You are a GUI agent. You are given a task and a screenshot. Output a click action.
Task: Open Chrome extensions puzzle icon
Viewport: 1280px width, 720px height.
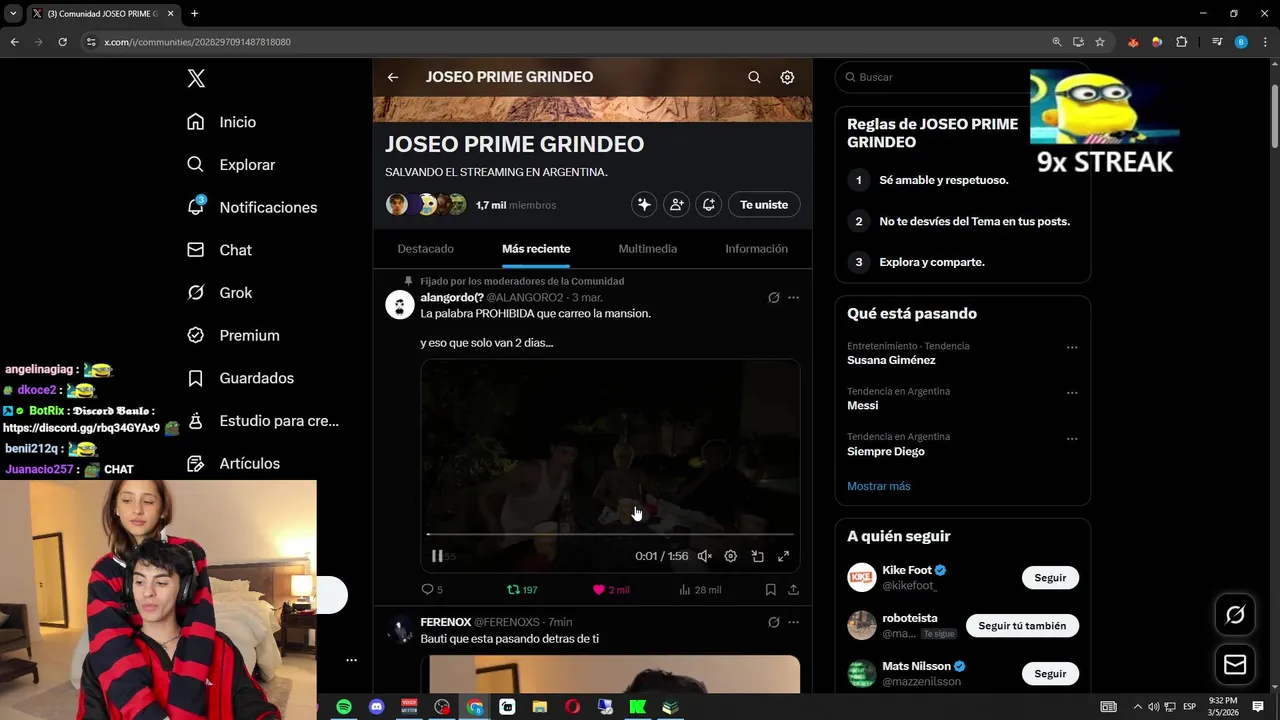(x=1181, y=42)
